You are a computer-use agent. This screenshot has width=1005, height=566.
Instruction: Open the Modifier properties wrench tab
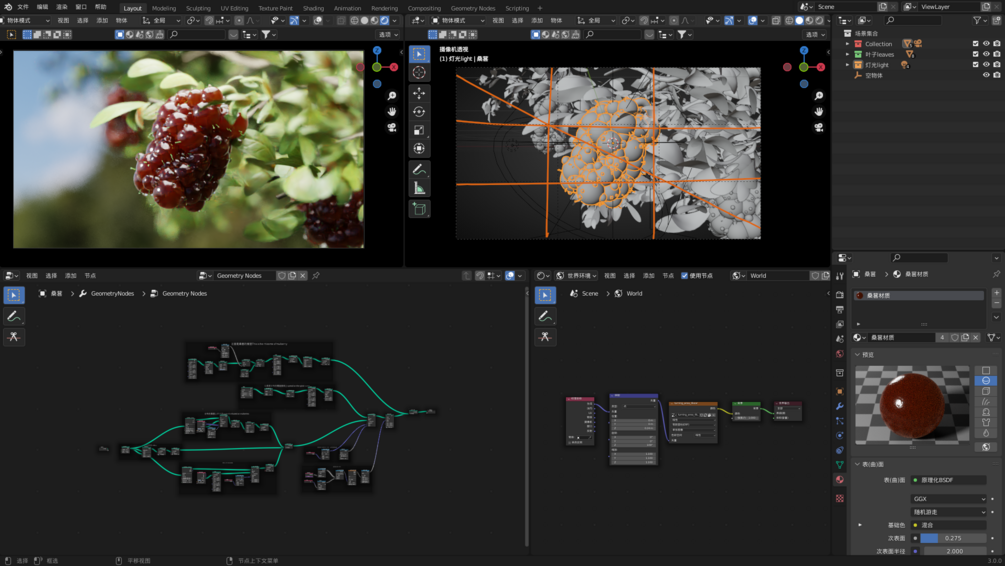click(840, 406)
